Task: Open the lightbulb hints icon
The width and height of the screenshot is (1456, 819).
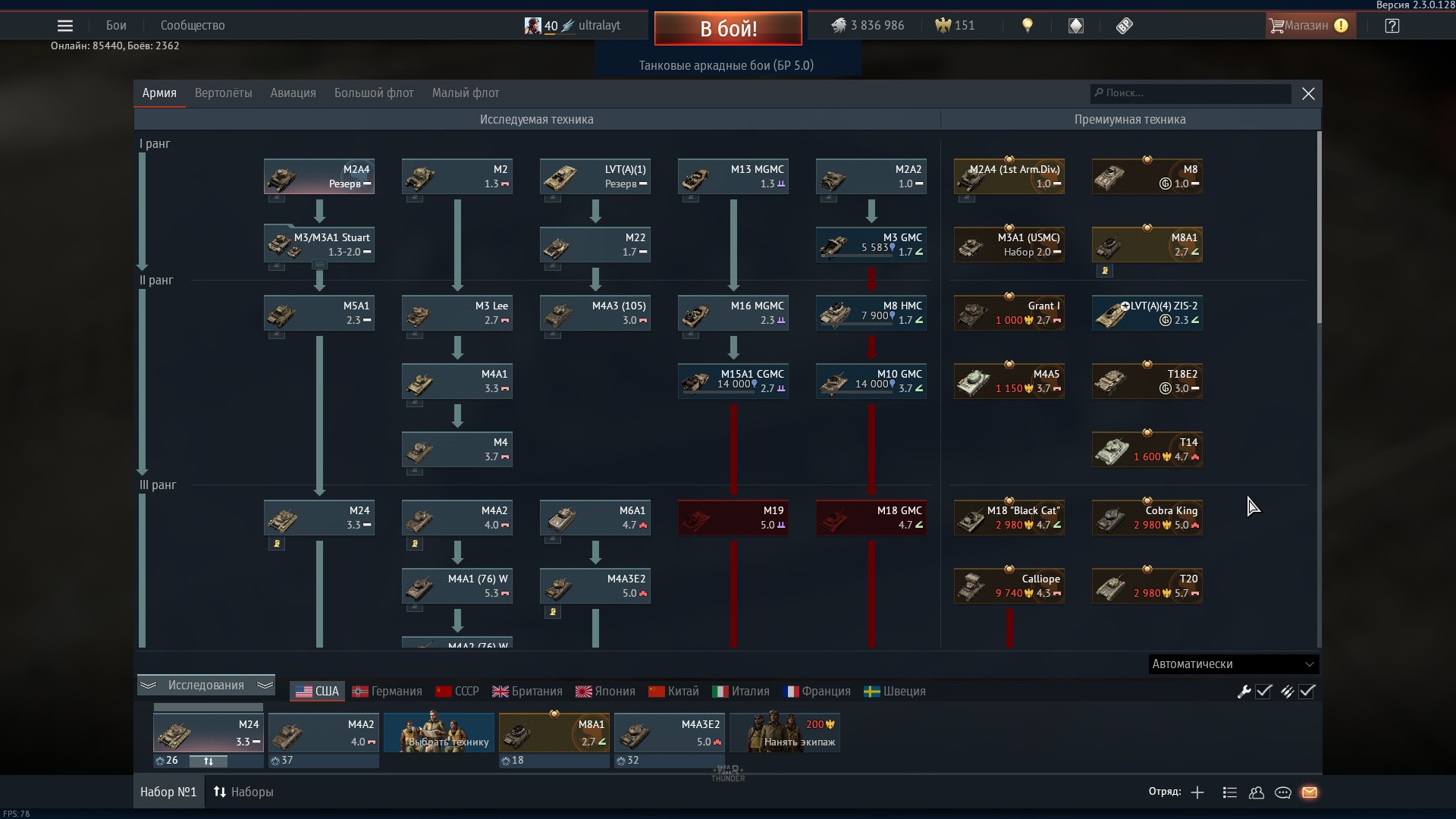Action: pyautogui.click(x=1028, y=26)
